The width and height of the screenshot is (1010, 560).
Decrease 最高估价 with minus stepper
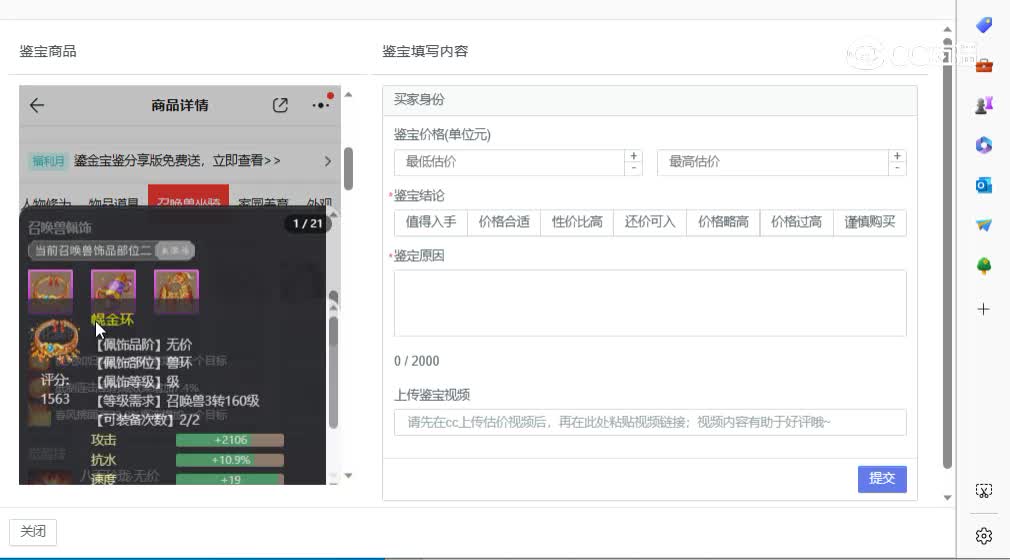897,168
